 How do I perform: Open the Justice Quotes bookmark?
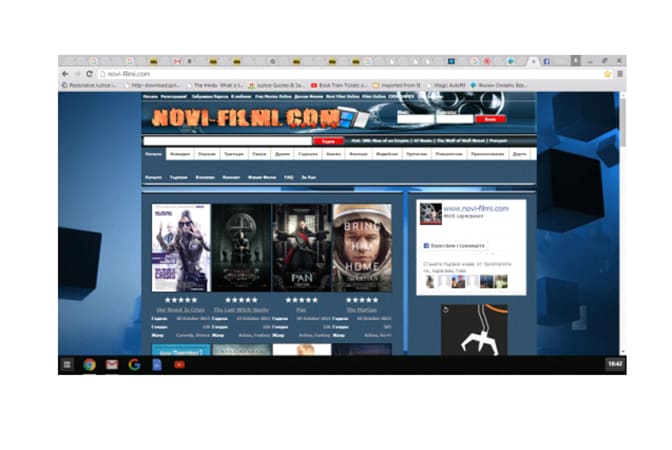[277, 85]
